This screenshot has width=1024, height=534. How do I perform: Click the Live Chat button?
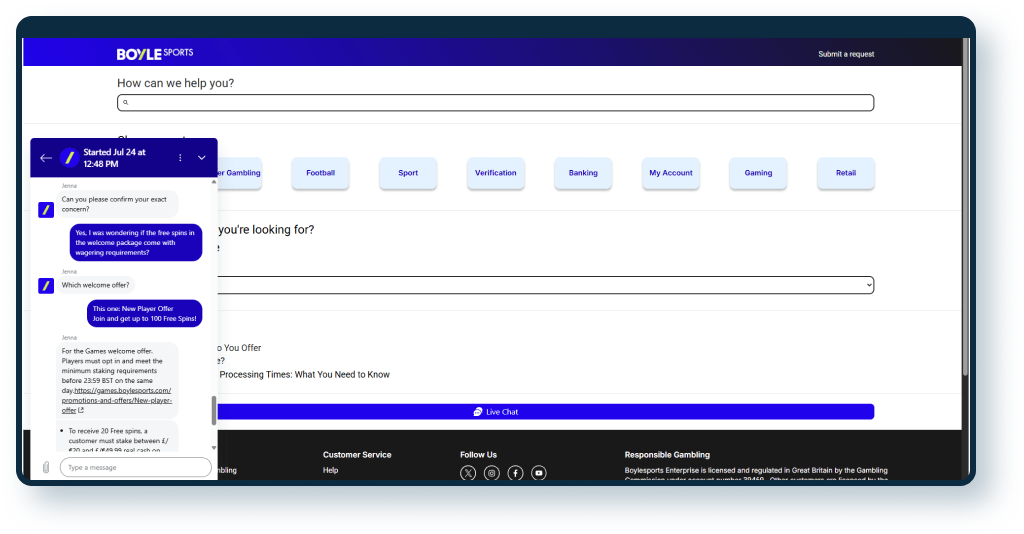click(496, 412)
